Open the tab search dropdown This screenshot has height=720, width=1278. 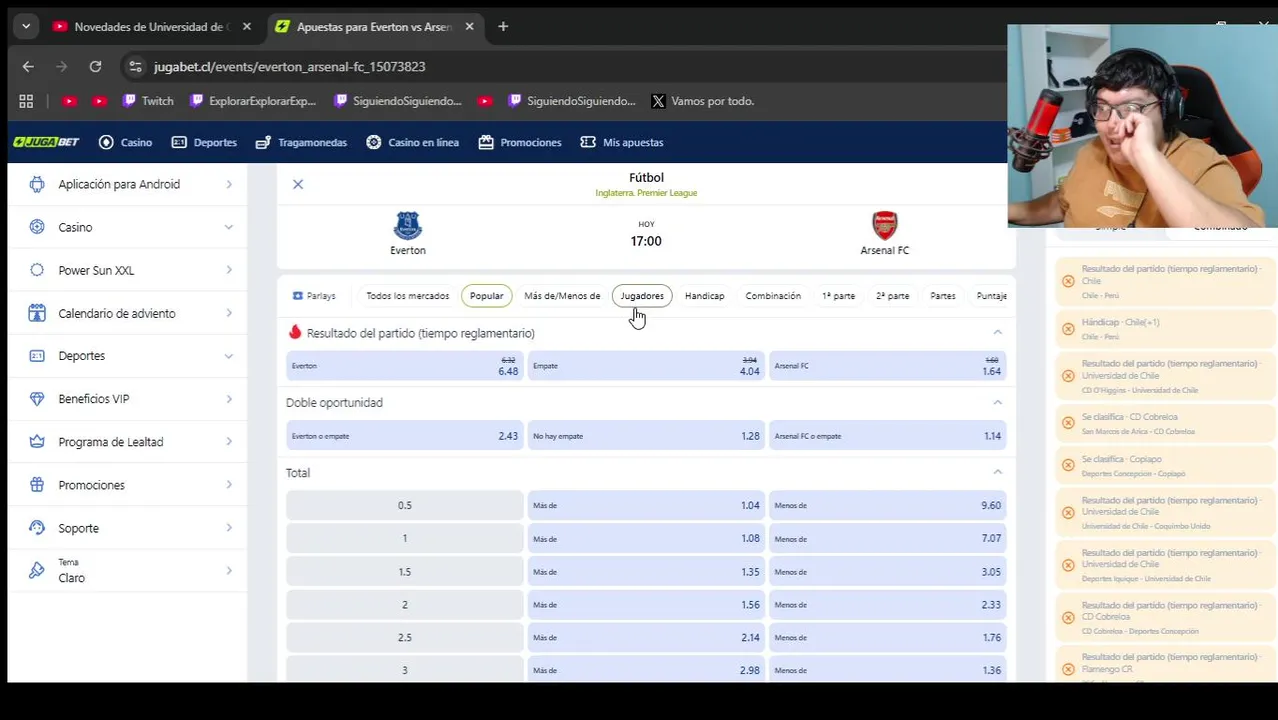[26, 27]
